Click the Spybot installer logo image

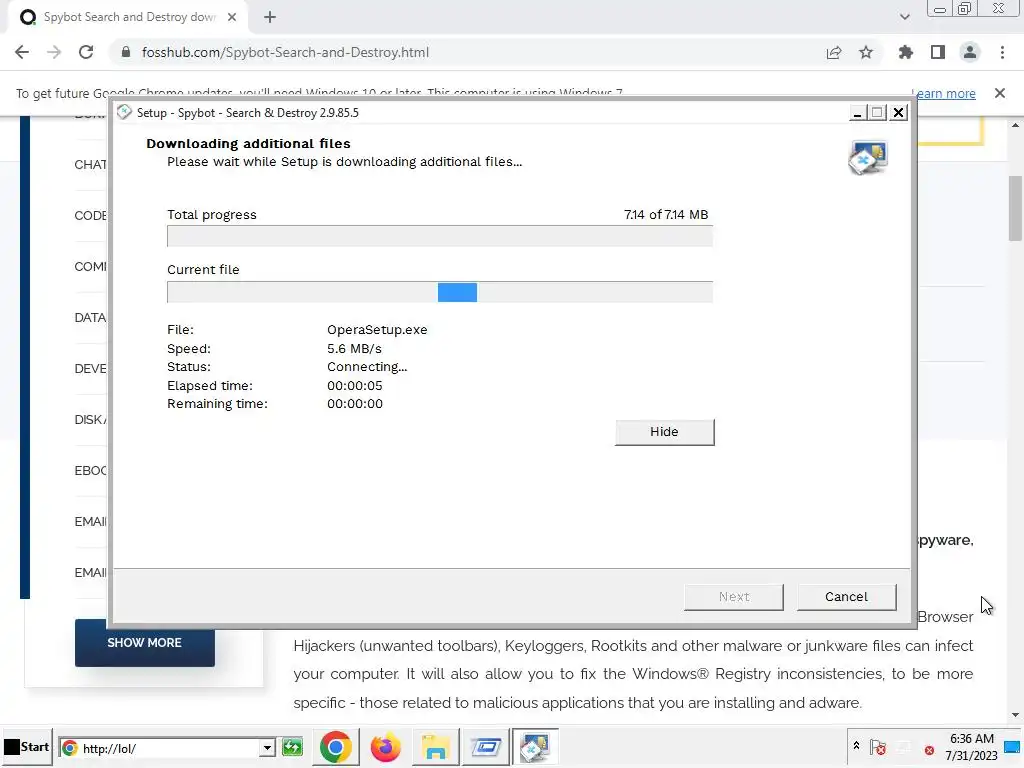coord(868,157)
